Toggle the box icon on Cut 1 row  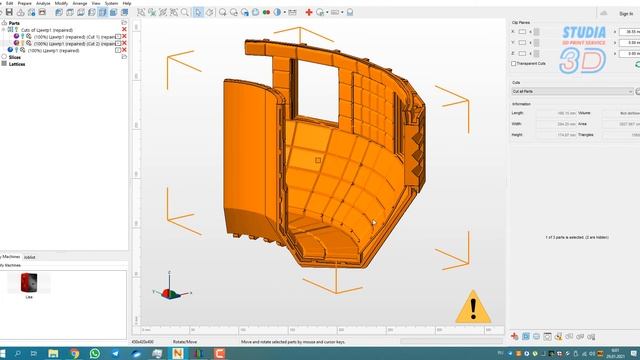coord(118,37)
